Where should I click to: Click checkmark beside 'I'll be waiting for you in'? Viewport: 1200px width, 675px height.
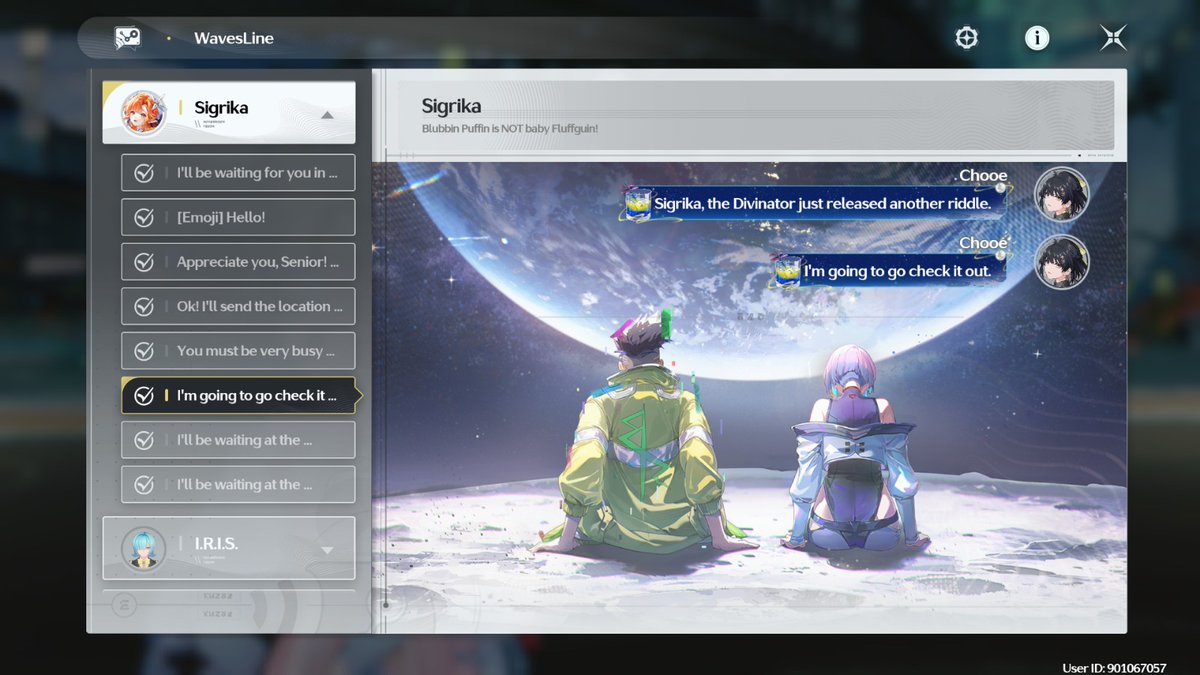[x=144, y=173]
